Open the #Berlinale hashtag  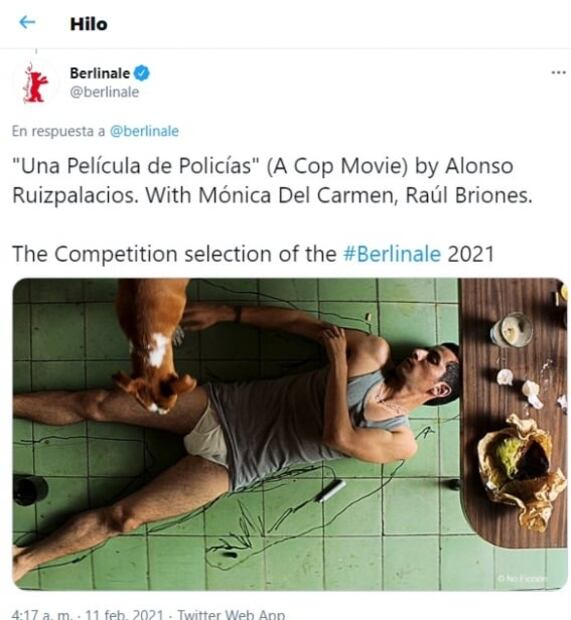coord(392,253)
